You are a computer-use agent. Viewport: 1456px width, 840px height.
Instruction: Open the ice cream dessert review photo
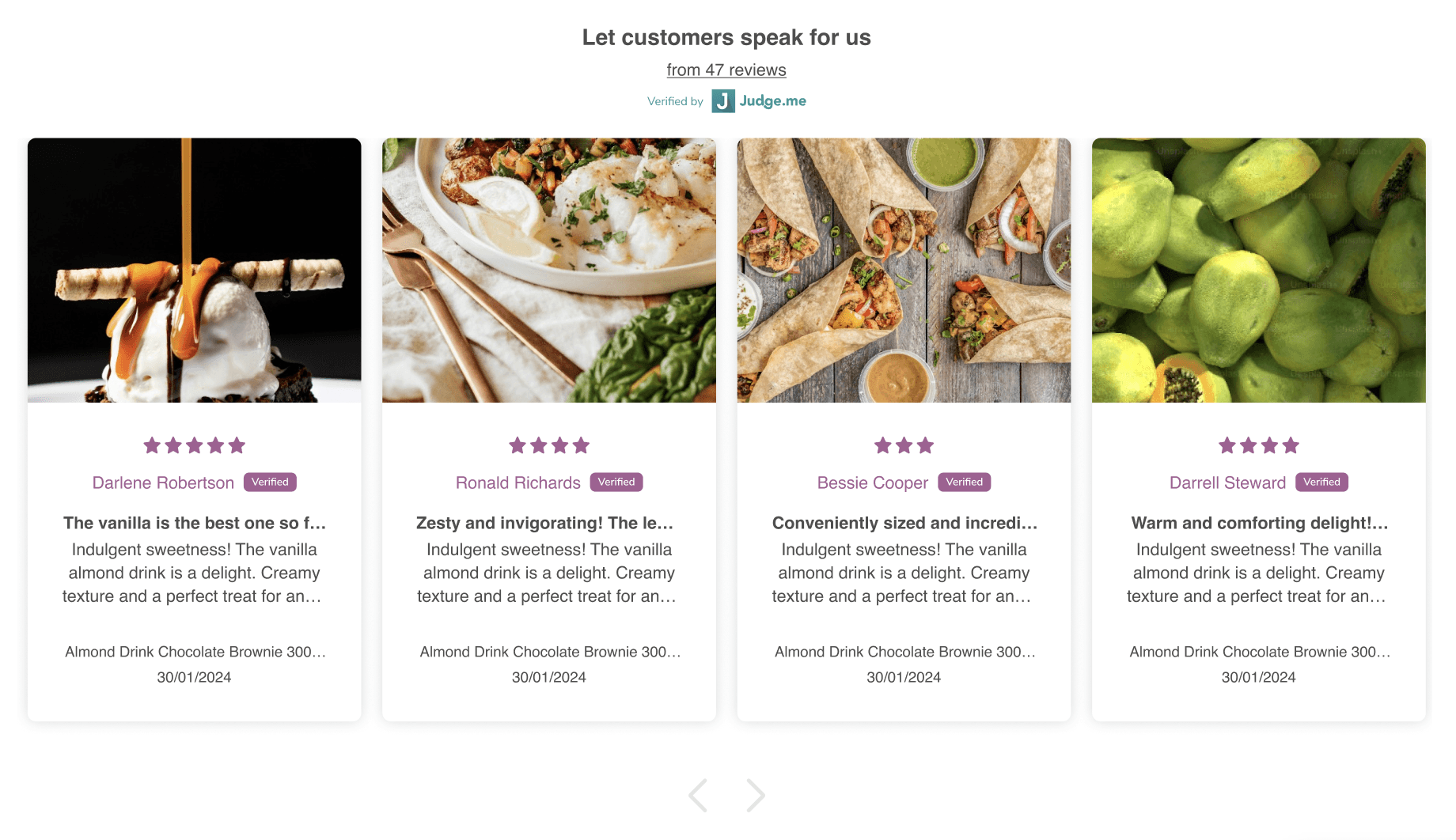pyautogui.click(x=194, y=271)
